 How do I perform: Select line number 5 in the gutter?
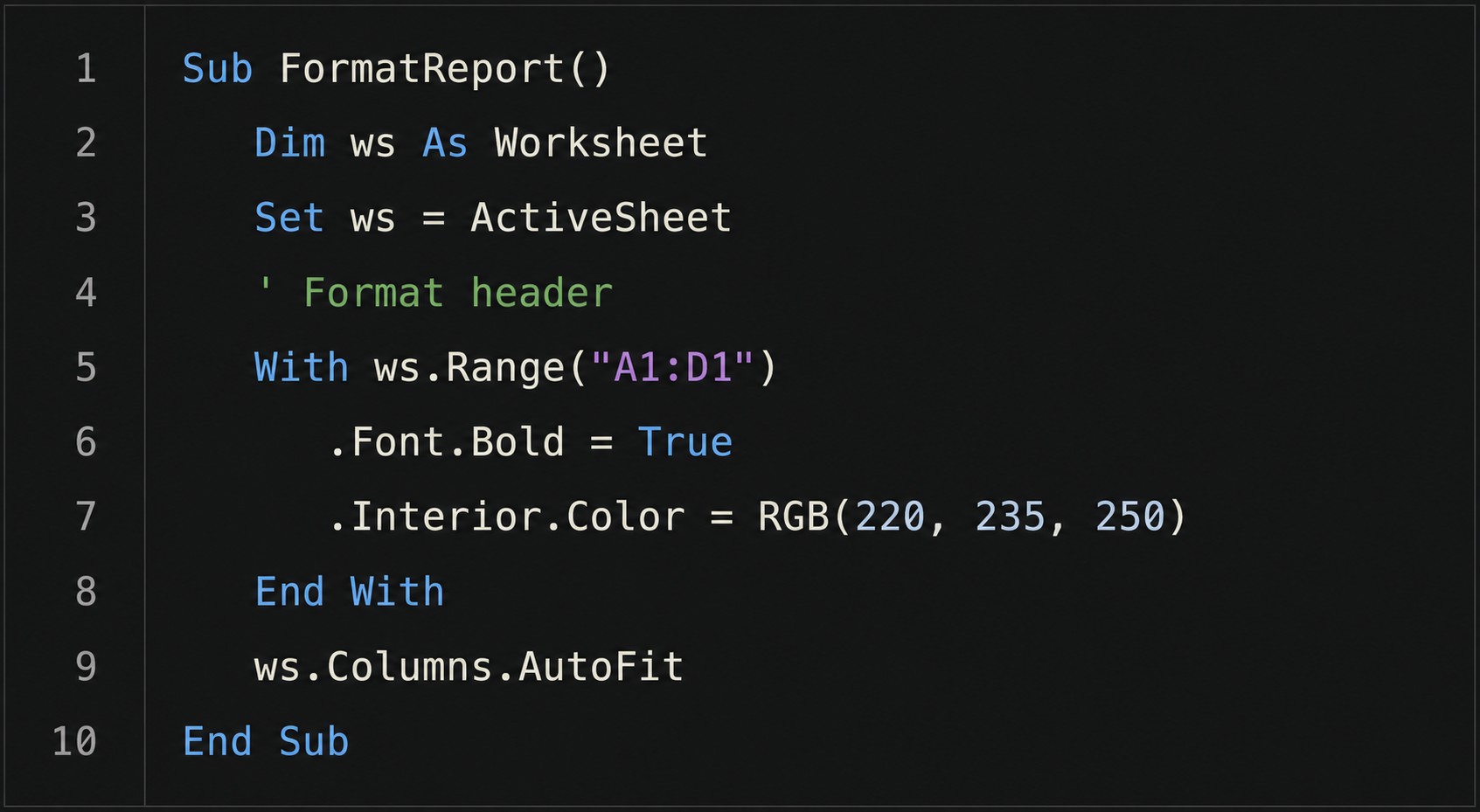tap(86, 367)
